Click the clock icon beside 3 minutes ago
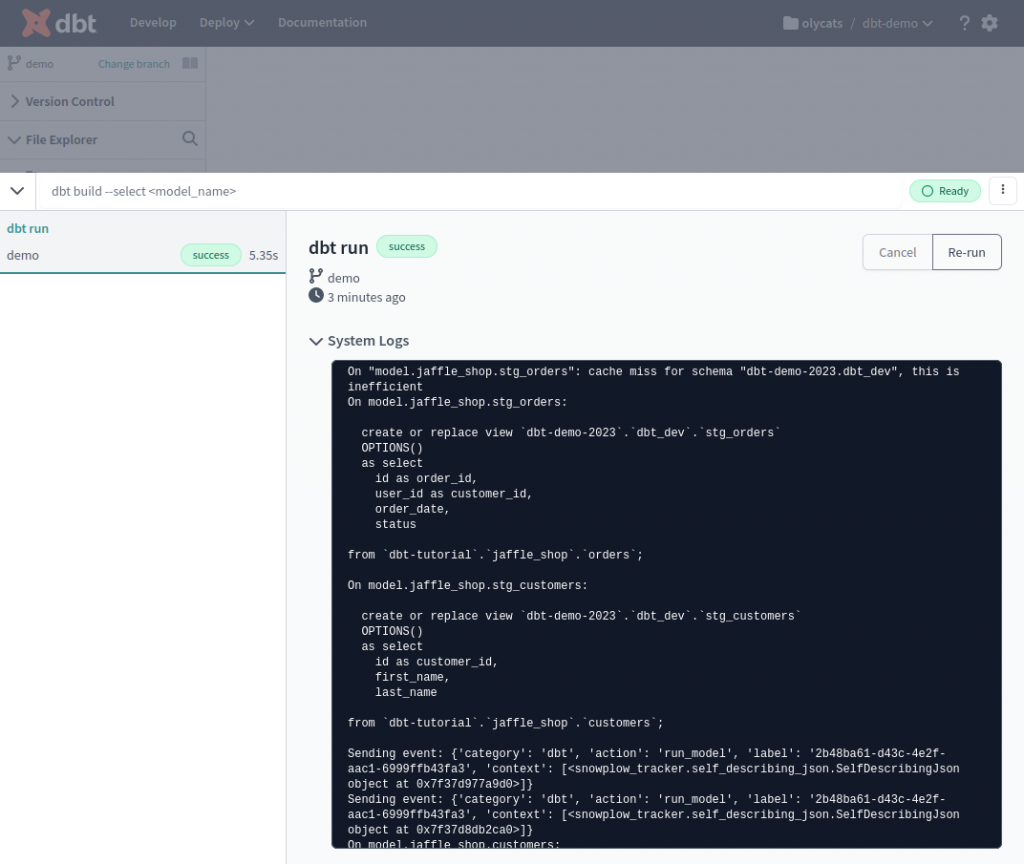The image size is (1024, 864). [x=316, y=295]
